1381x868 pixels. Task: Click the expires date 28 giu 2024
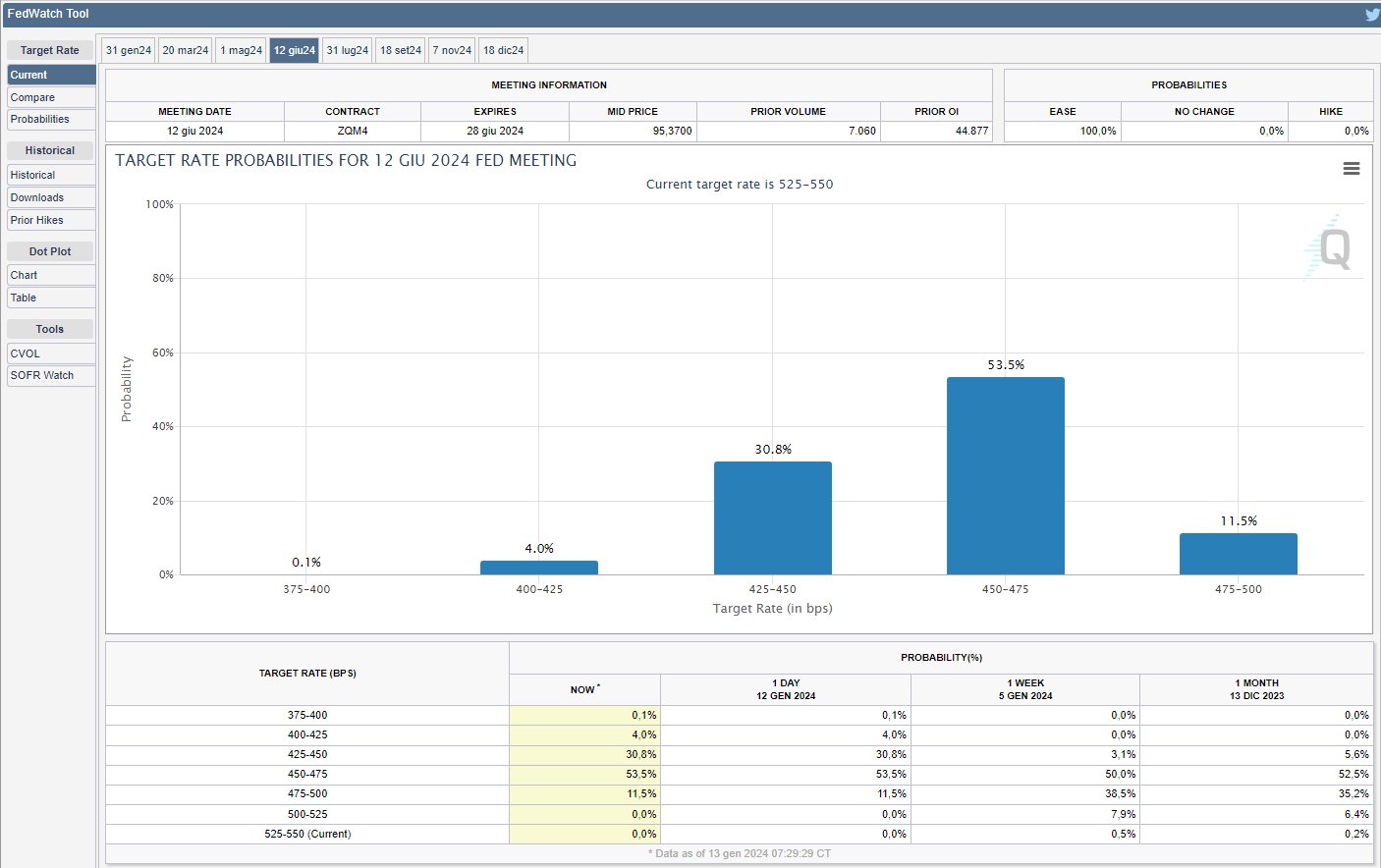(x=495, y=131)
